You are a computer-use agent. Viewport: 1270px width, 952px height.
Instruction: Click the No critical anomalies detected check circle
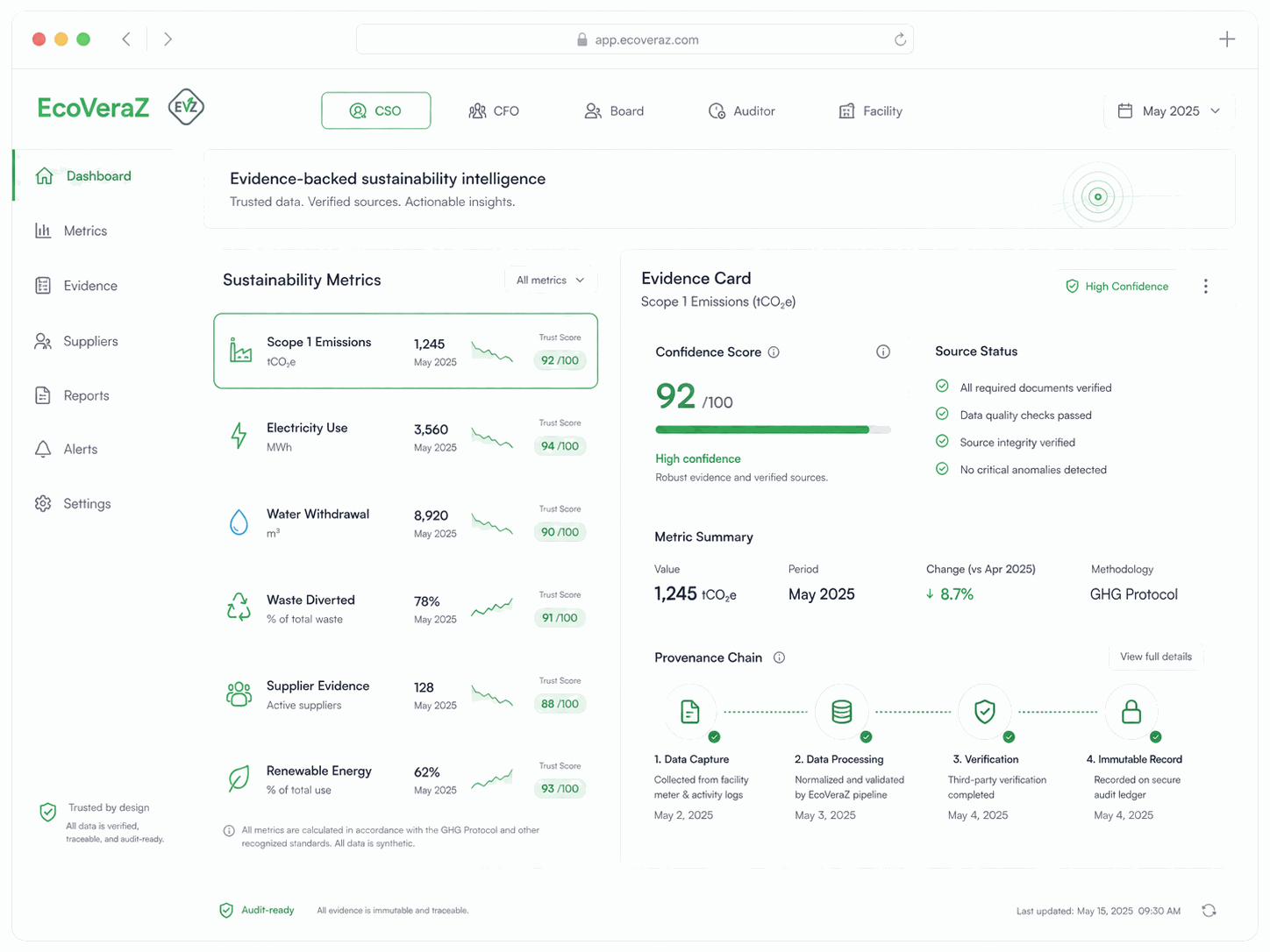942,469
